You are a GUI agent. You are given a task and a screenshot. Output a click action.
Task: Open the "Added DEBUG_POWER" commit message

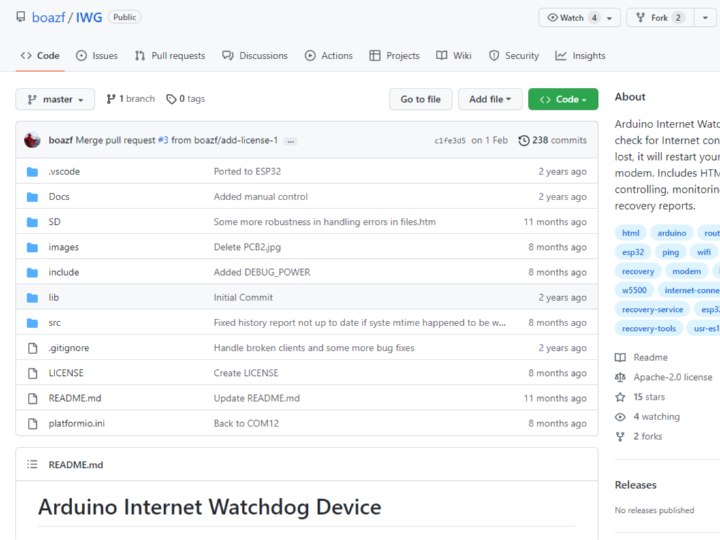tap(262, 273)
